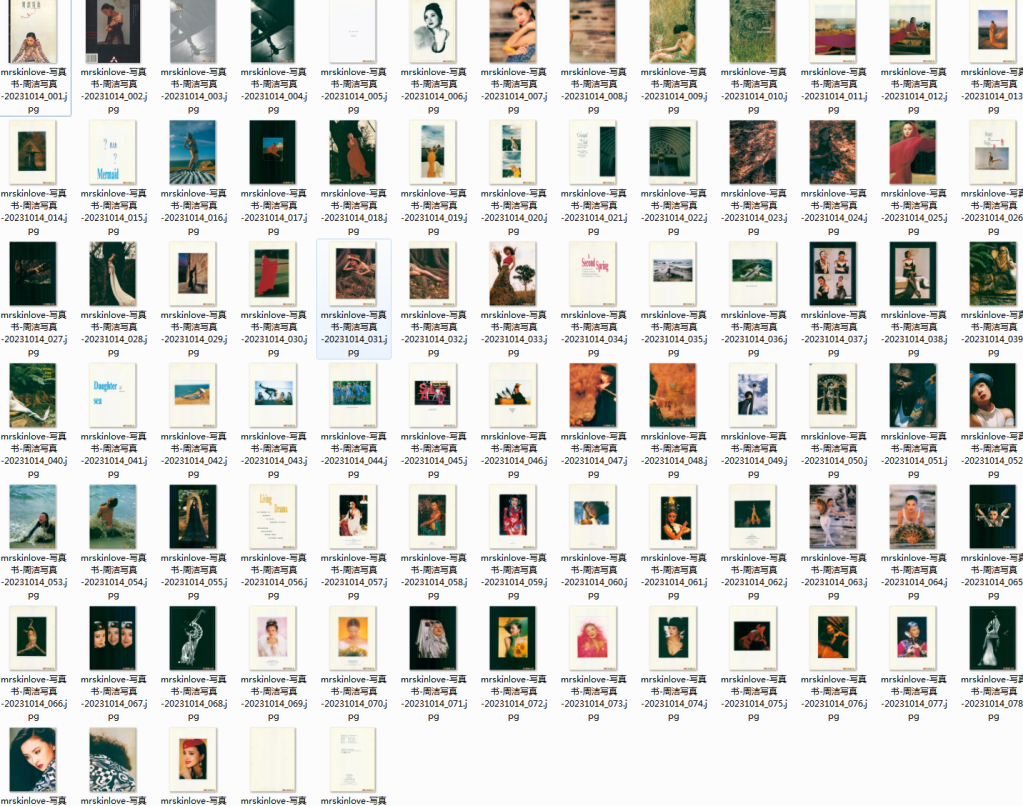Choose the thumbnail of file 20231014_067.jpg

(113, 637)
